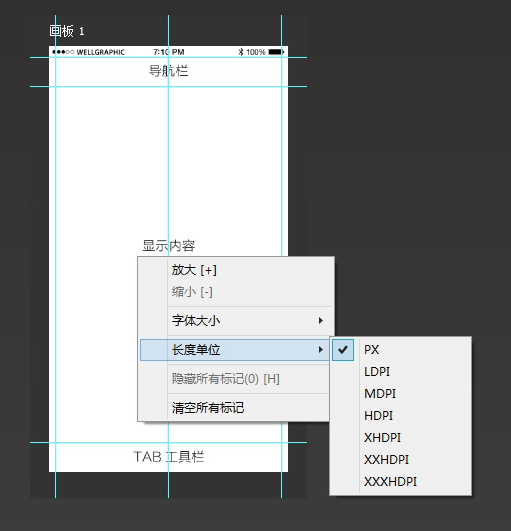The image size is (511, 531).
Task: Choose 放大 [+] from the context menu
Action: point(236,270)
